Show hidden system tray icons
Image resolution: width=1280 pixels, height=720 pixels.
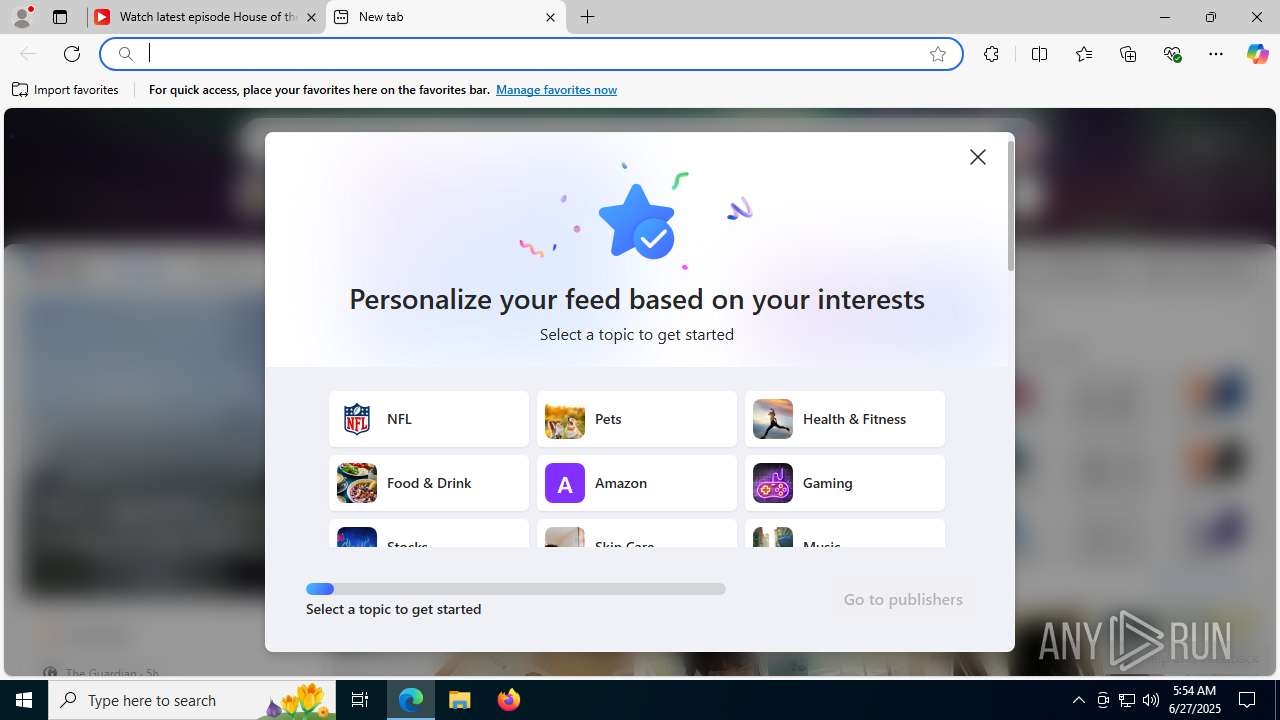[x=1078, y=700]
